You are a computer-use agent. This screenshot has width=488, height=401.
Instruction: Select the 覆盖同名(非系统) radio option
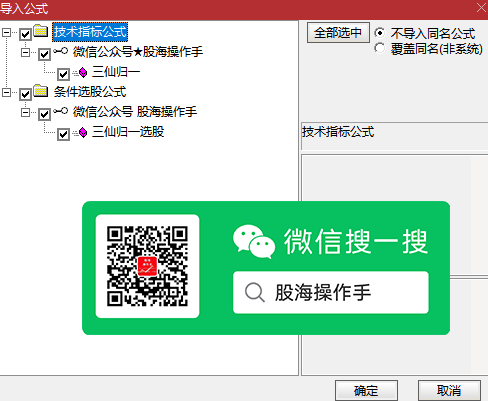(379, 48)
